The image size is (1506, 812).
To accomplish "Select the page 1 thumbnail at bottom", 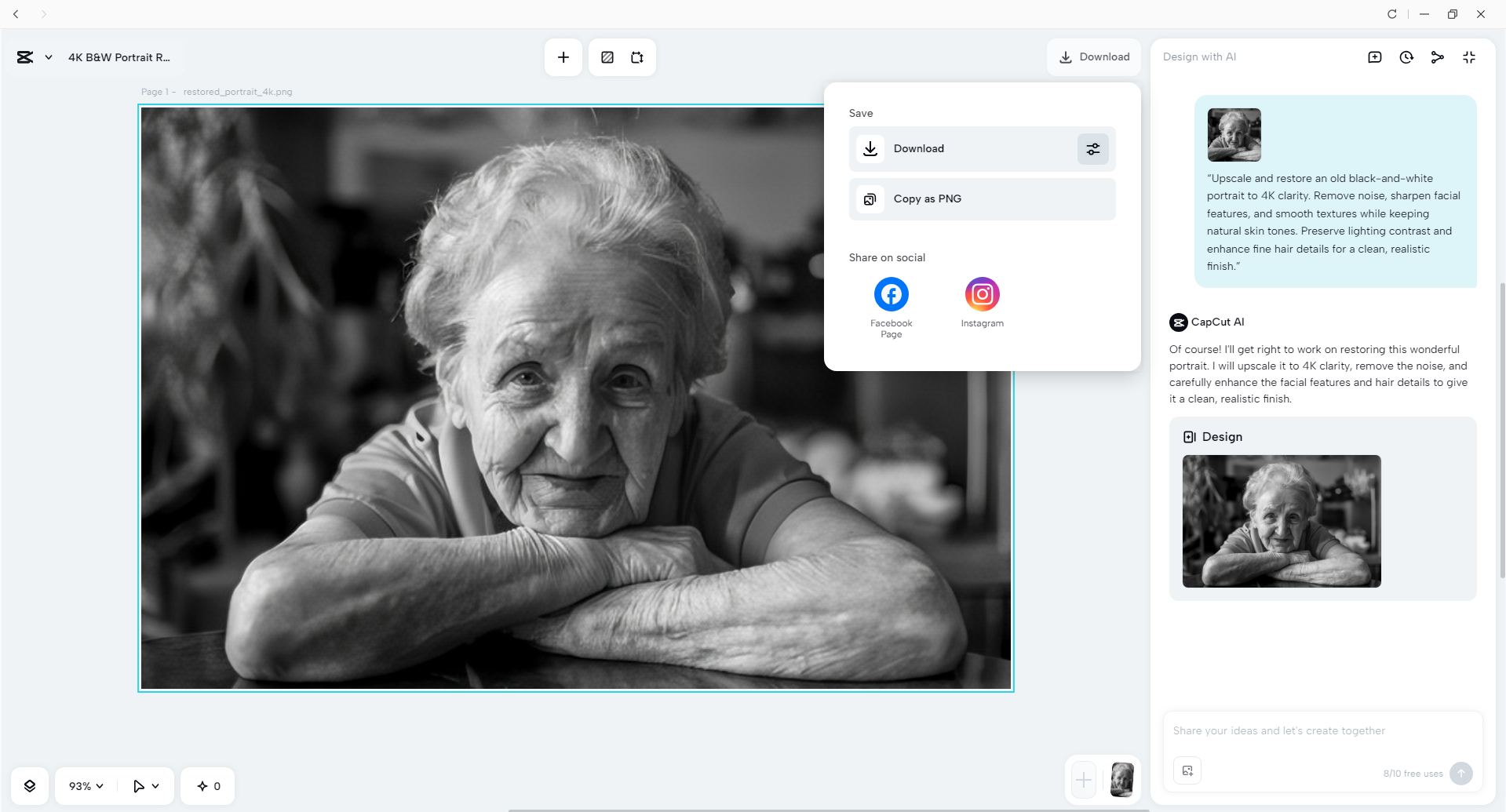I will click(x=1122, y=780).
